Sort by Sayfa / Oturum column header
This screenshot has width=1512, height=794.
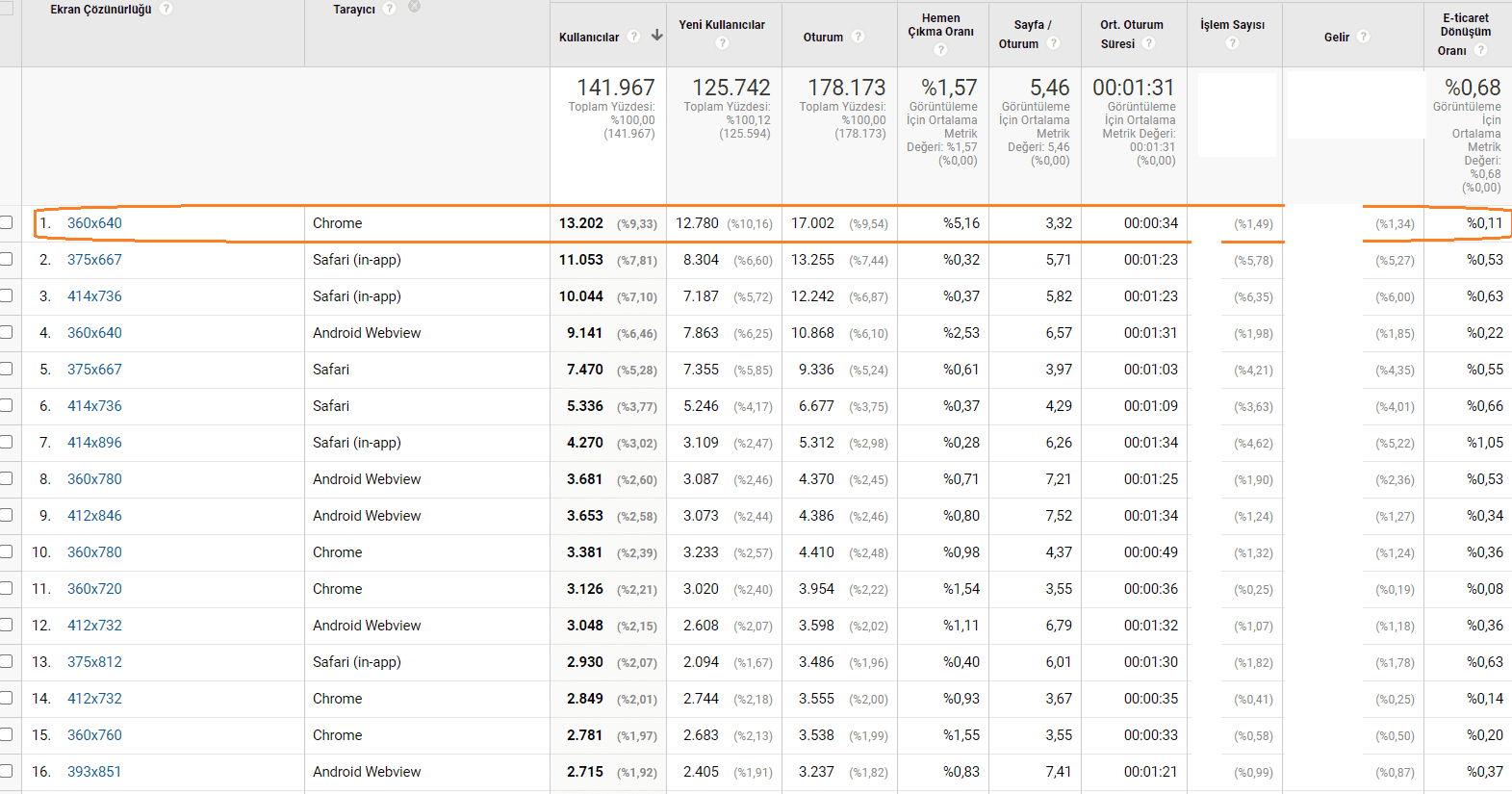1032,25
